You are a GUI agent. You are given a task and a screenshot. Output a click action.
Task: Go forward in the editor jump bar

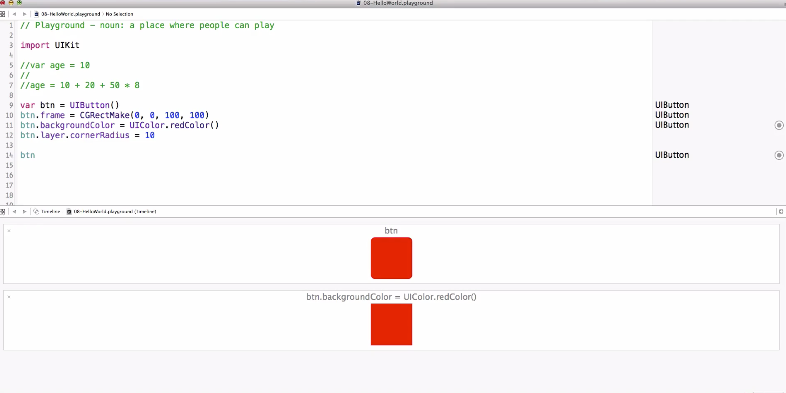[x=24, y=14]
